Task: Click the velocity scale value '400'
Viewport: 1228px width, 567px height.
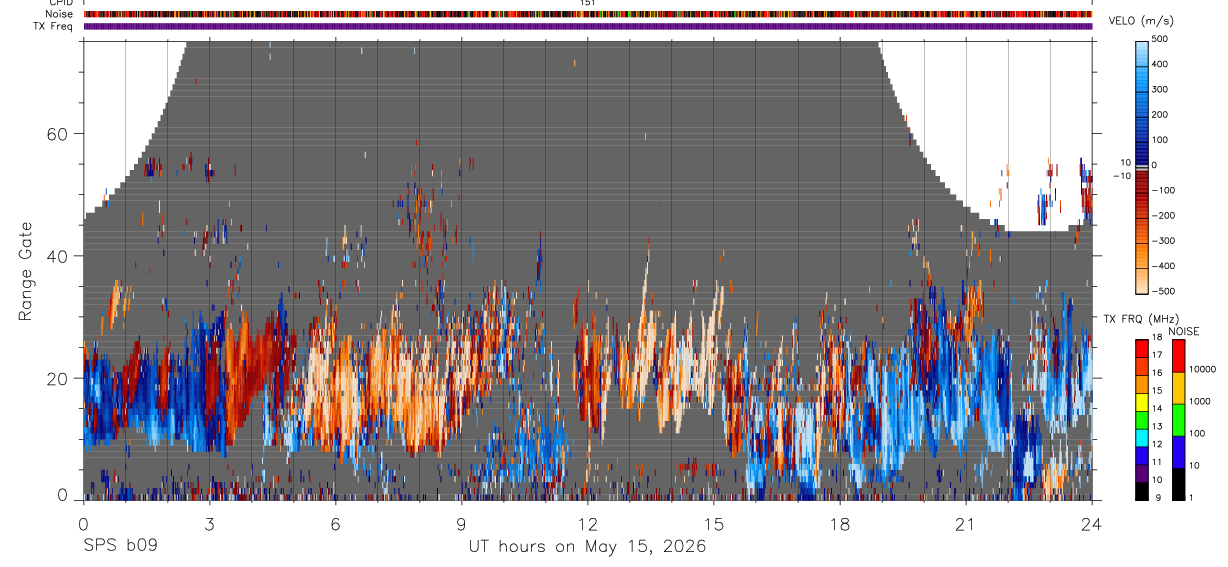Action: click(1160, 64)
